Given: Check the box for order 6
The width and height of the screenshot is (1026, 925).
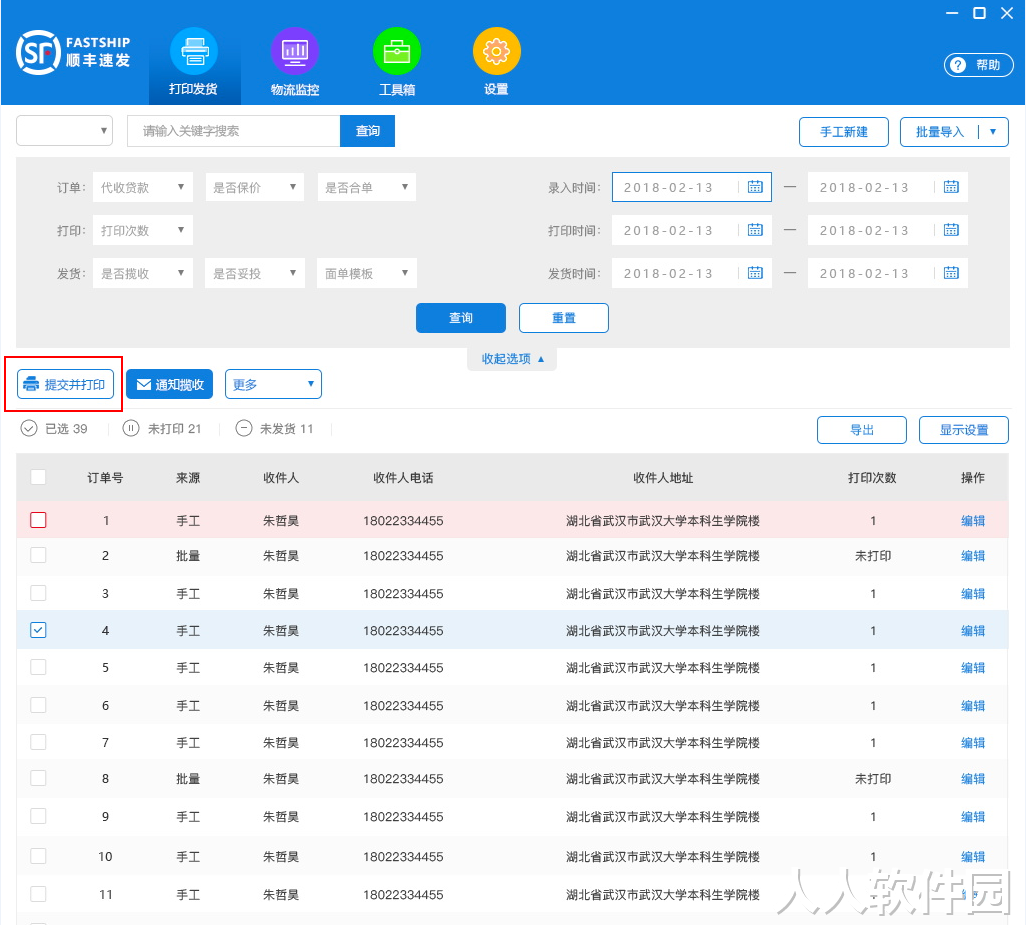Looking at the screenshot, I should pyautogui.click(x=39, y=705).
